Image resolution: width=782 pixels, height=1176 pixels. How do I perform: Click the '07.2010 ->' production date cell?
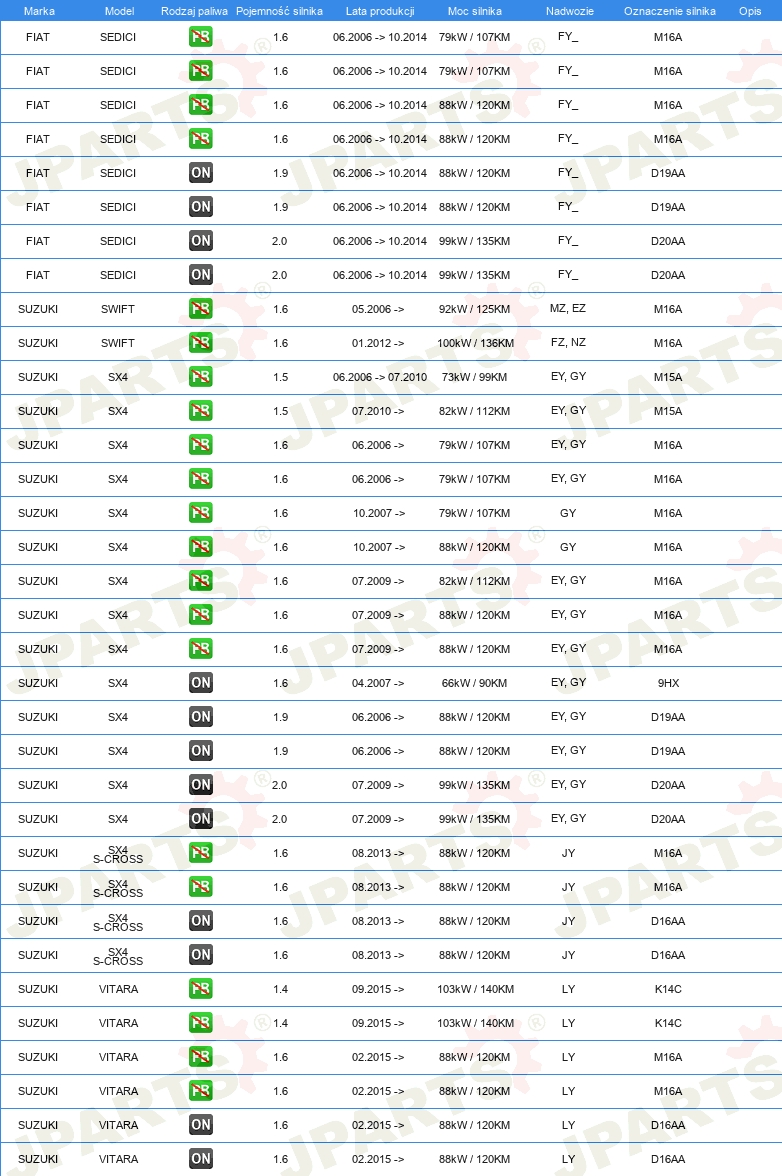coord(378,411)
